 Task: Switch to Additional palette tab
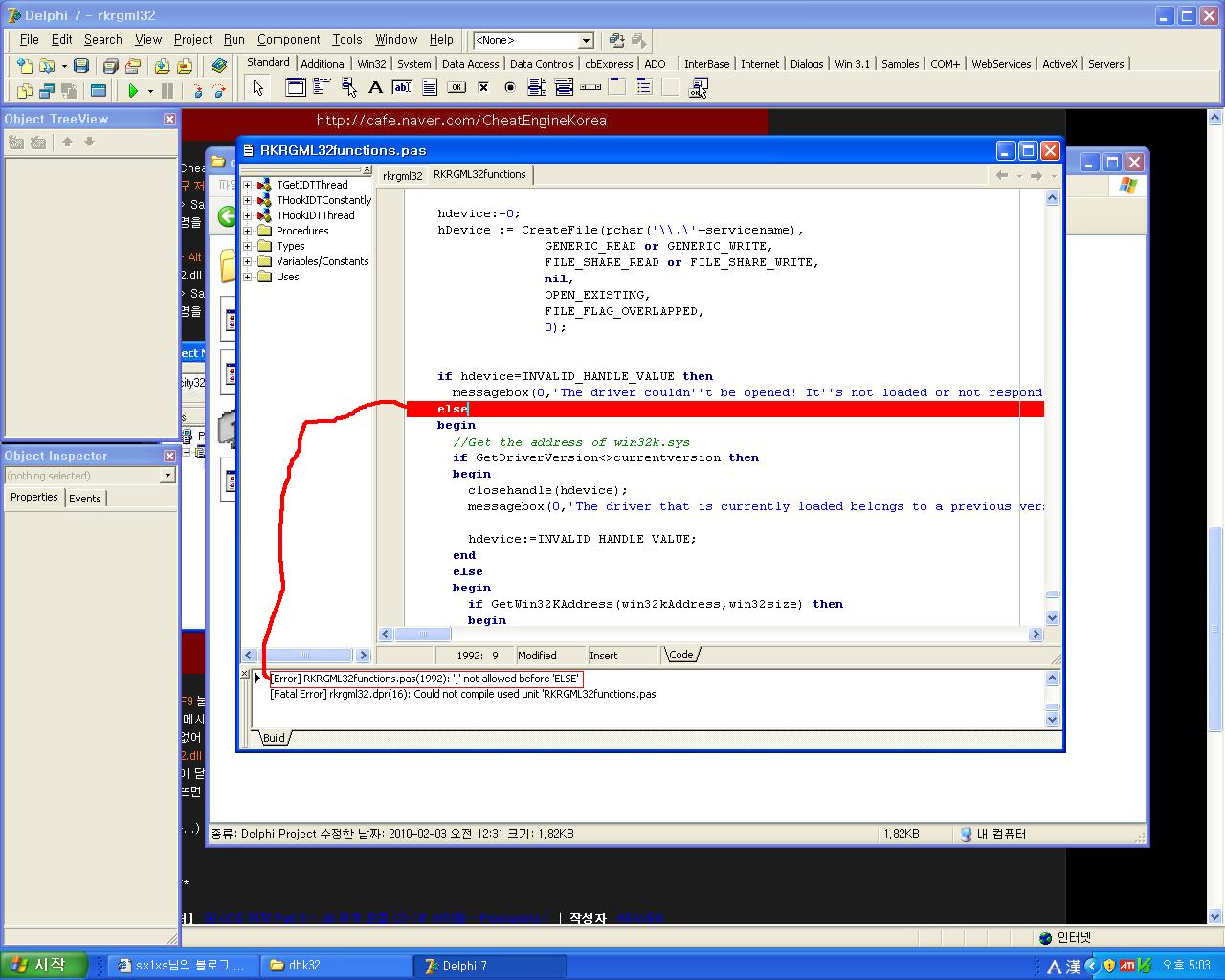pos(323,64)
